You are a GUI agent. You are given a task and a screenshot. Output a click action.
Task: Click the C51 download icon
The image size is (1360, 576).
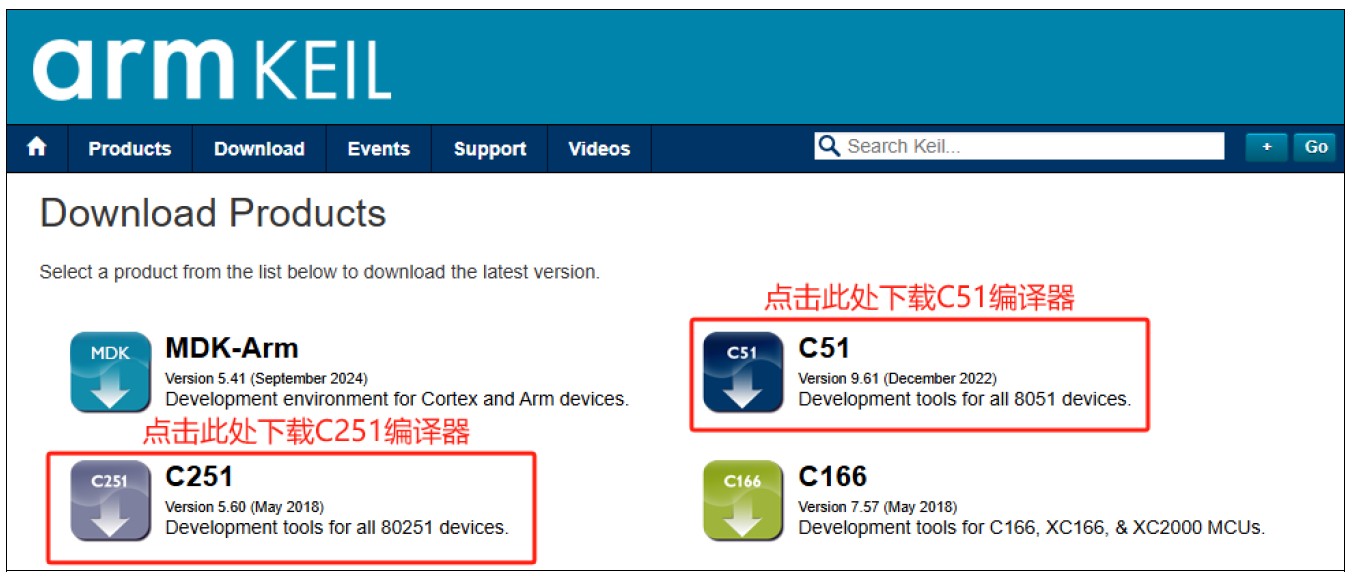pos(743,372)
